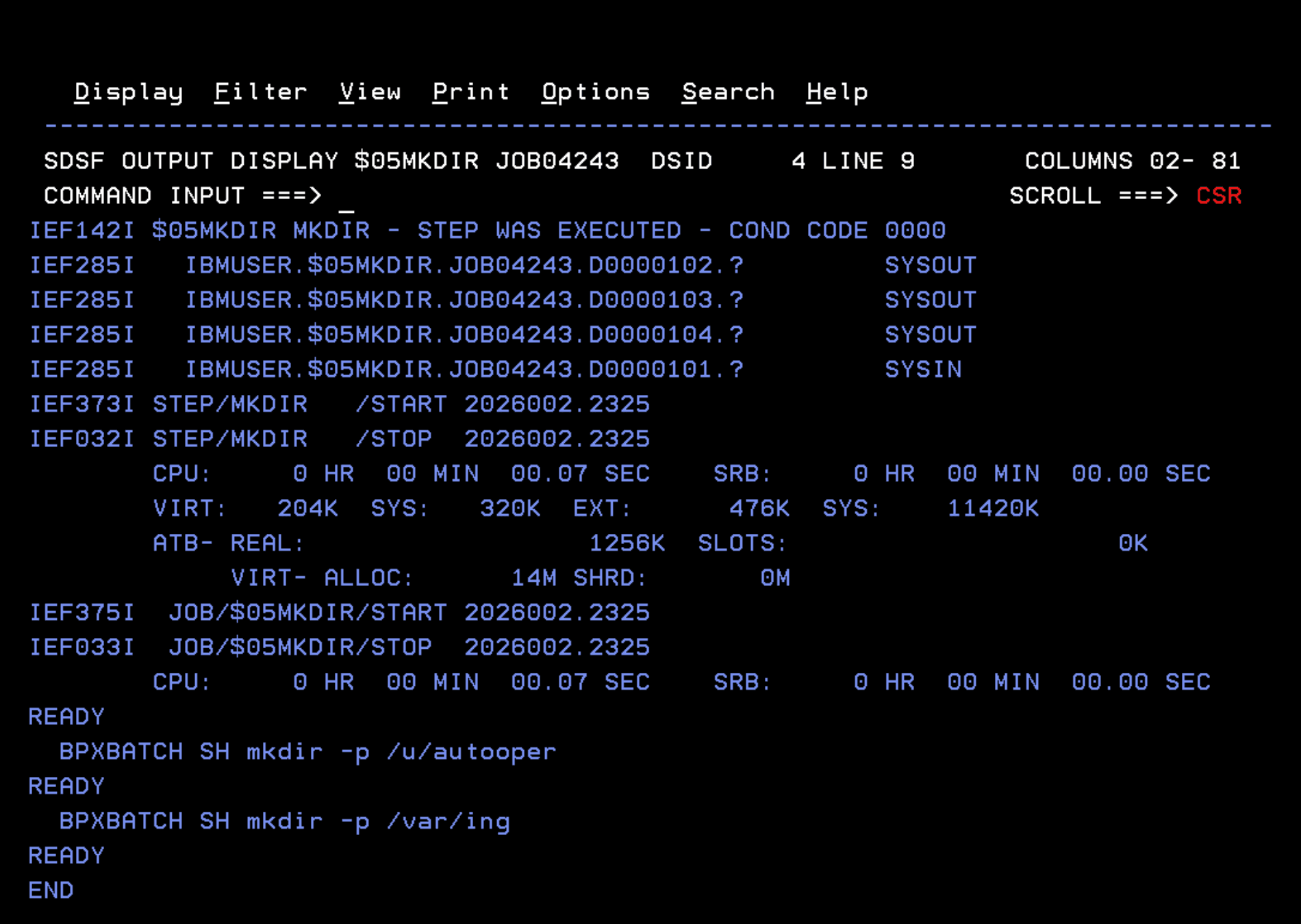Open the Filter menu
Viewport: 1301px width, 924px height.
click(x=260, y=92)
